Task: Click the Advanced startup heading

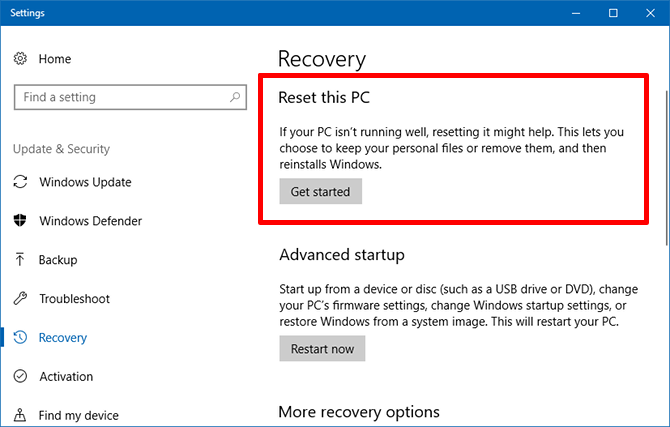Action: point(342,255)
